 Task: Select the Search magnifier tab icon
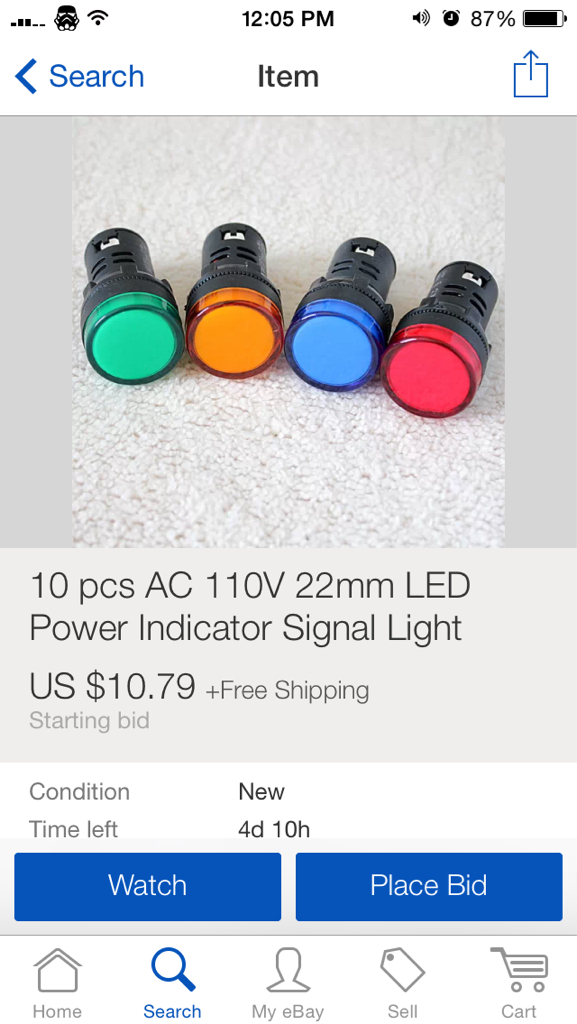tap(172, 970)
